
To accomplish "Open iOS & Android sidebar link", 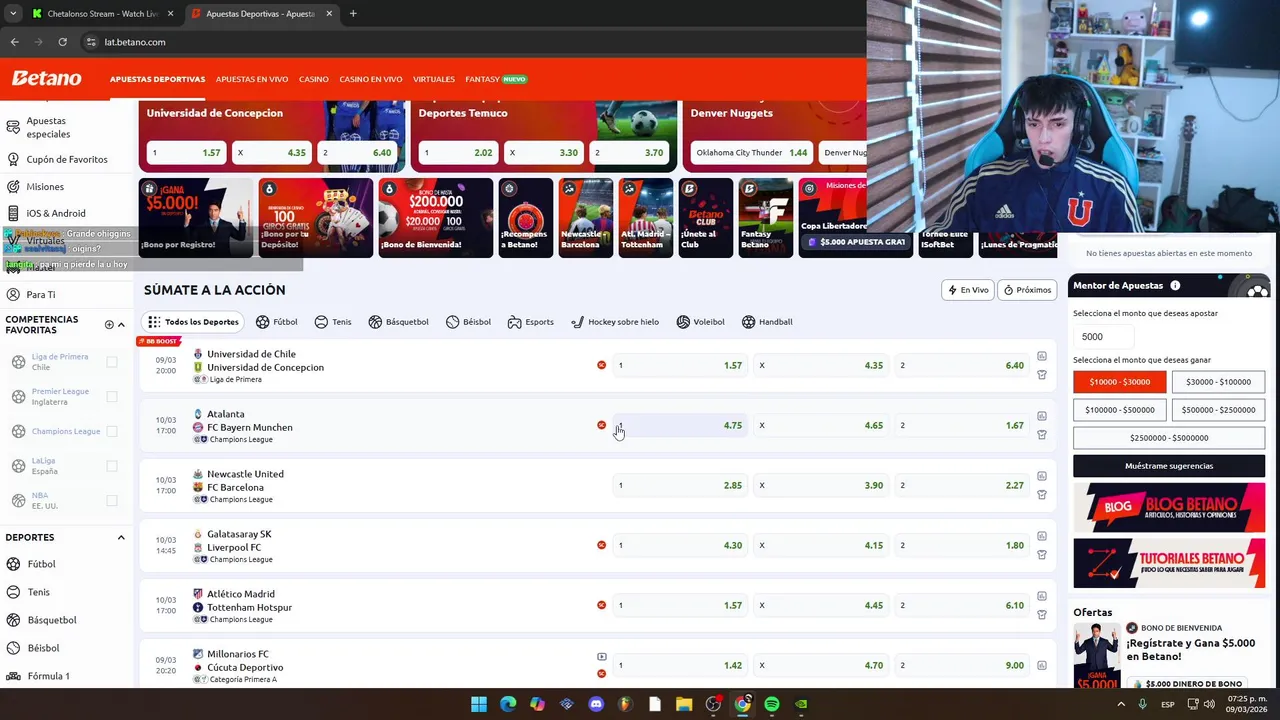I will (x=55, y=213).
